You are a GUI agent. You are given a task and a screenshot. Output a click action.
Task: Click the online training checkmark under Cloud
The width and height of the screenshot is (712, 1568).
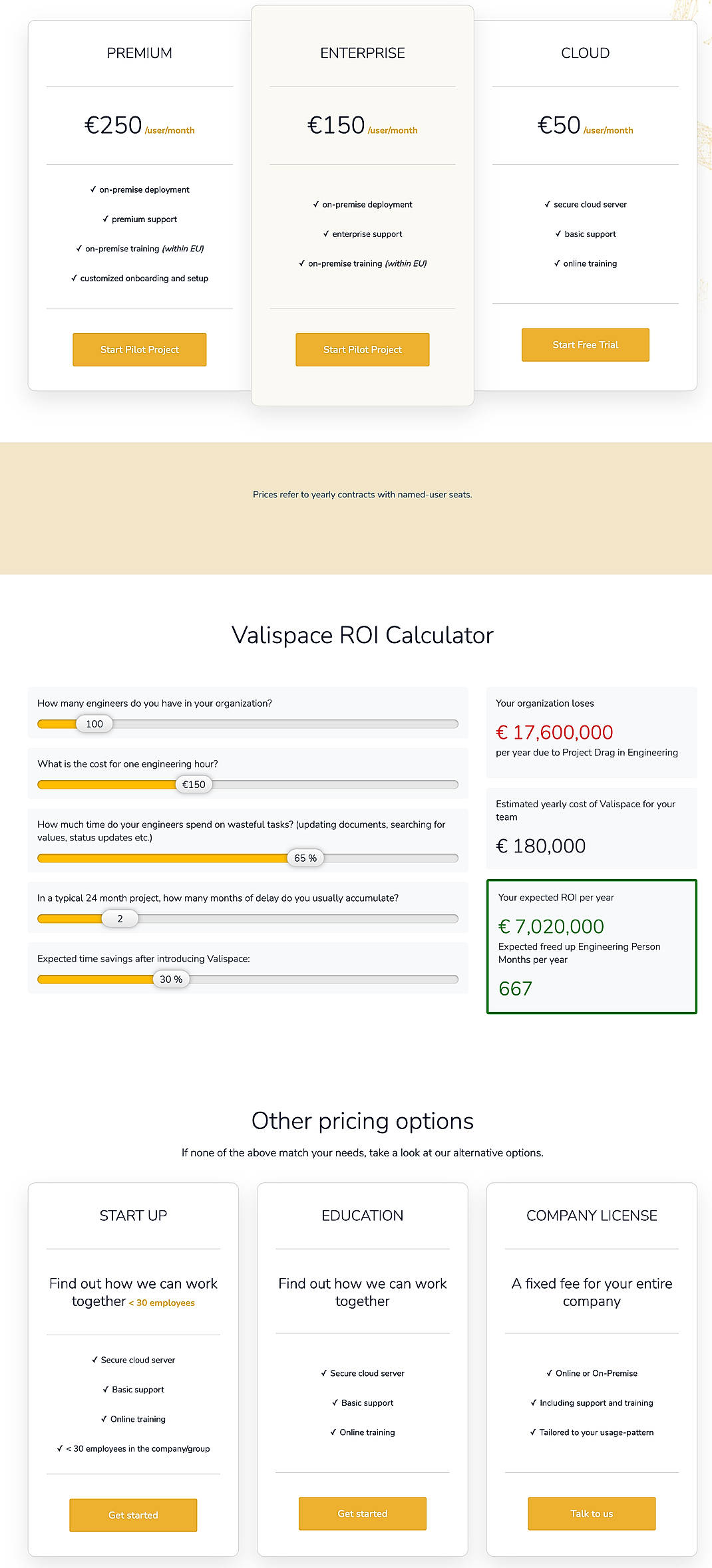coord(556,263)
